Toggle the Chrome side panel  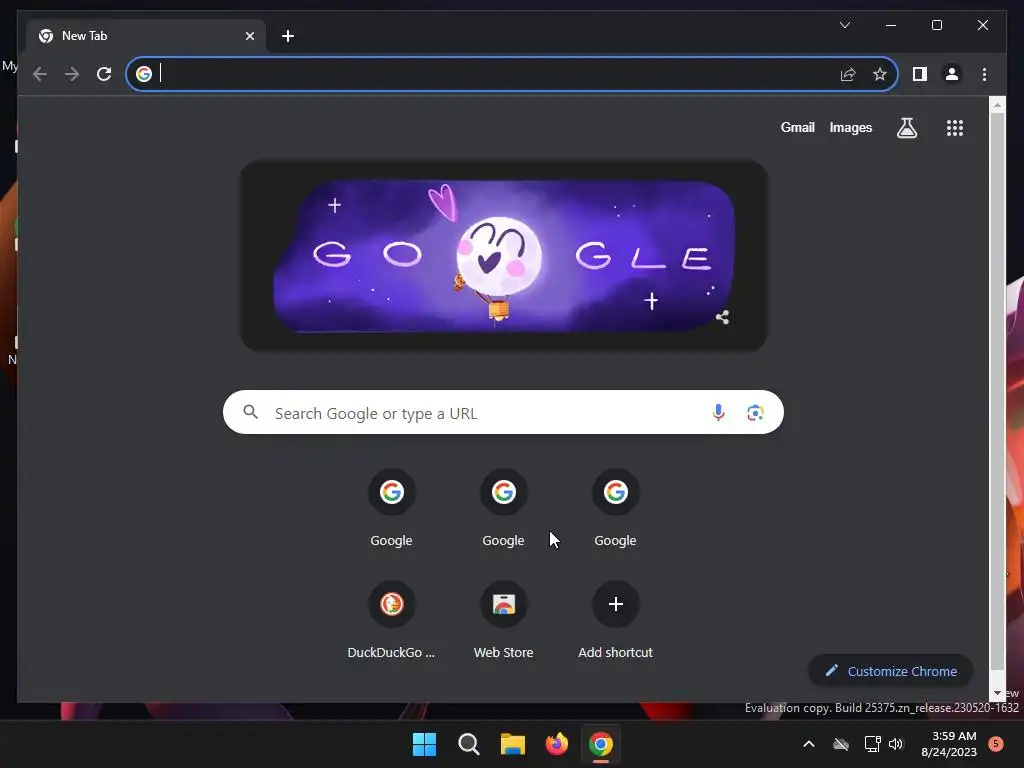(x=920, y=74)
